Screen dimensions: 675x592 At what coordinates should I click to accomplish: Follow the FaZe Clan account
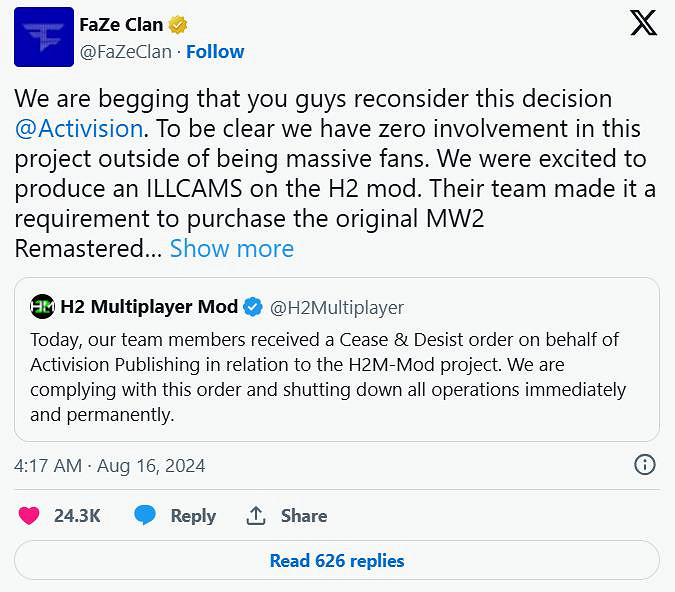pyautogui.click(x=214, y=51)
